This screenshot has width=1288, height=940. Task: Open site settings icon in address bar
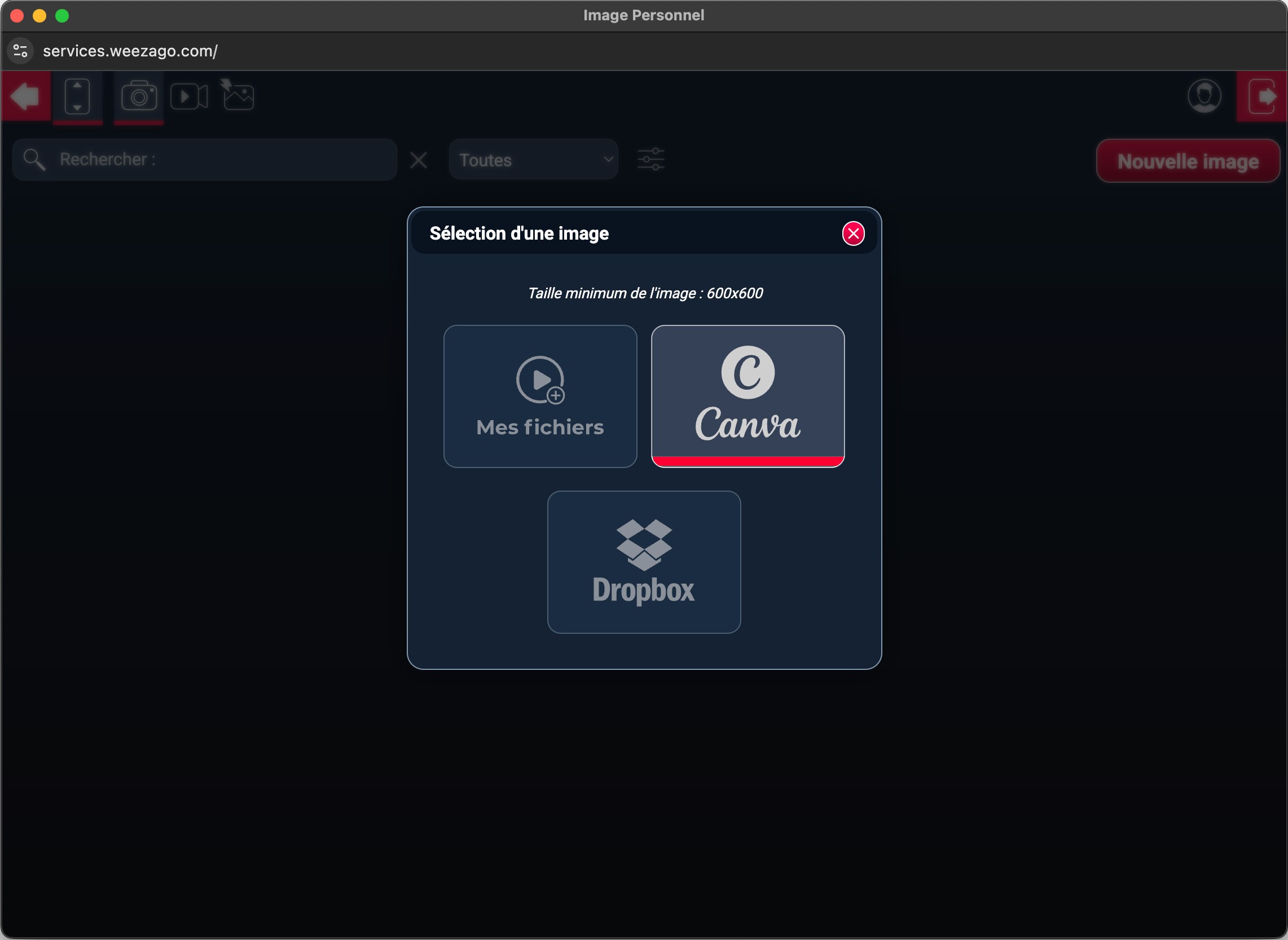tap(20, 51)
